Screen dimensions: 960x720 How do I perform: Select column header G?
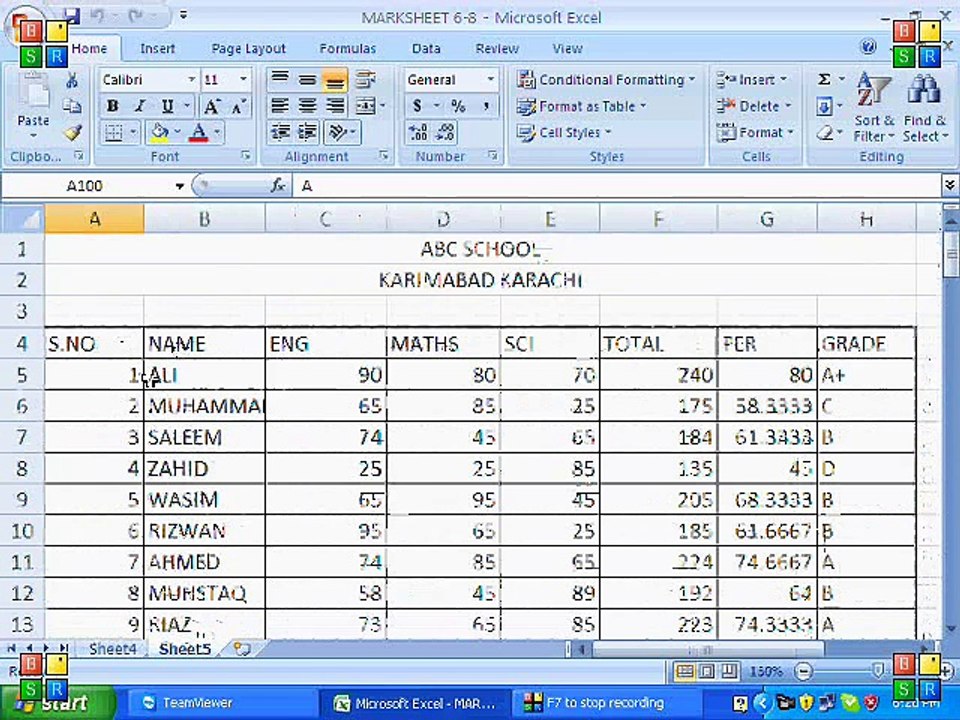[767, 219]
